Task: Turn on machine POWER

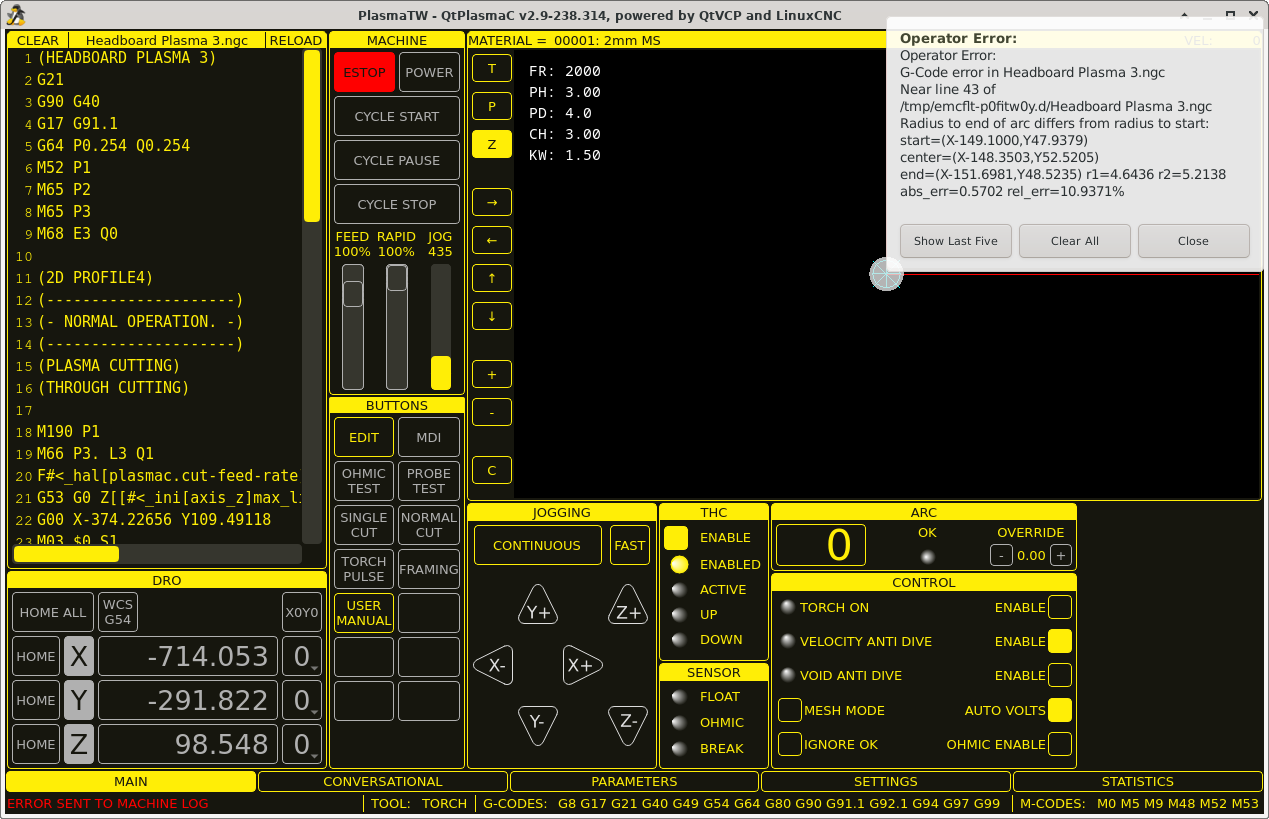Action: pos(429,72)
